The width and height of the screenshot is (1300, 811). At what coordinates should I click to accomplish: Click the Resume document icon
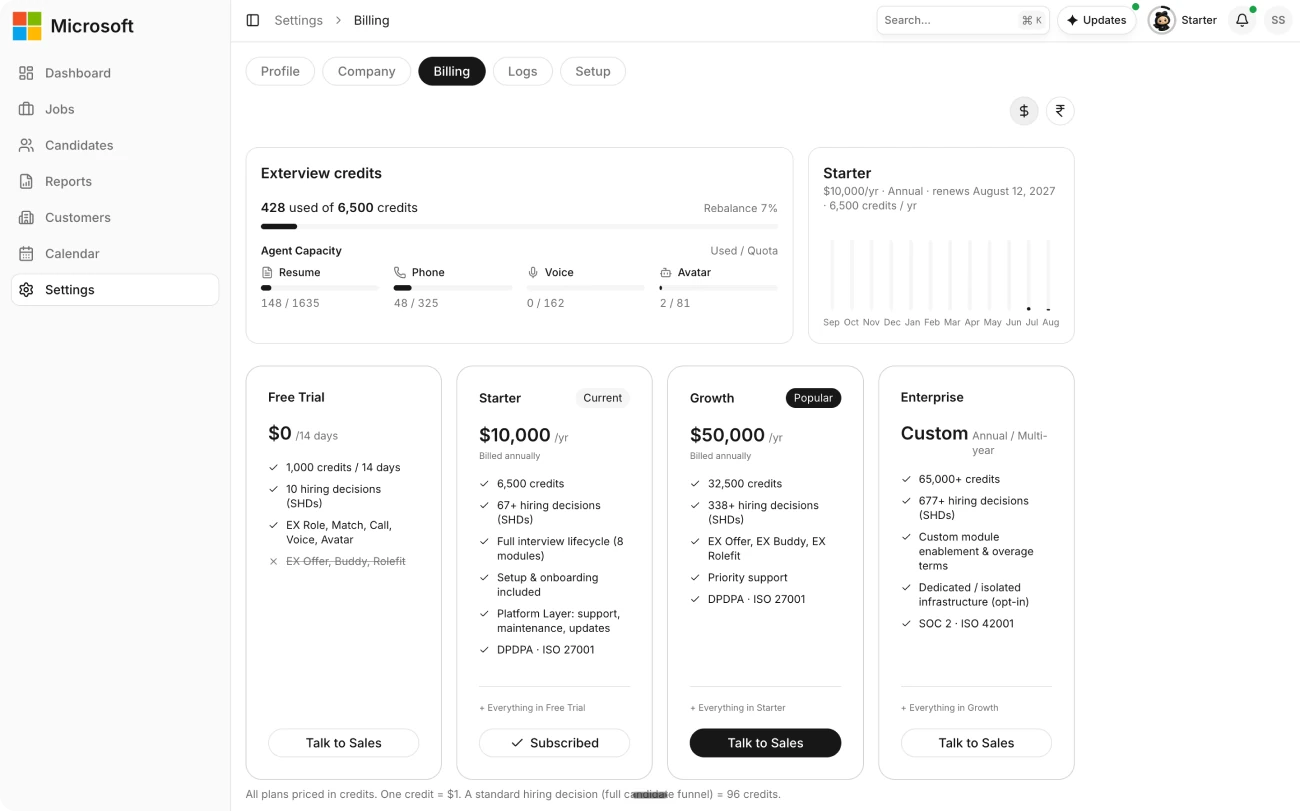tap(267, 272)
